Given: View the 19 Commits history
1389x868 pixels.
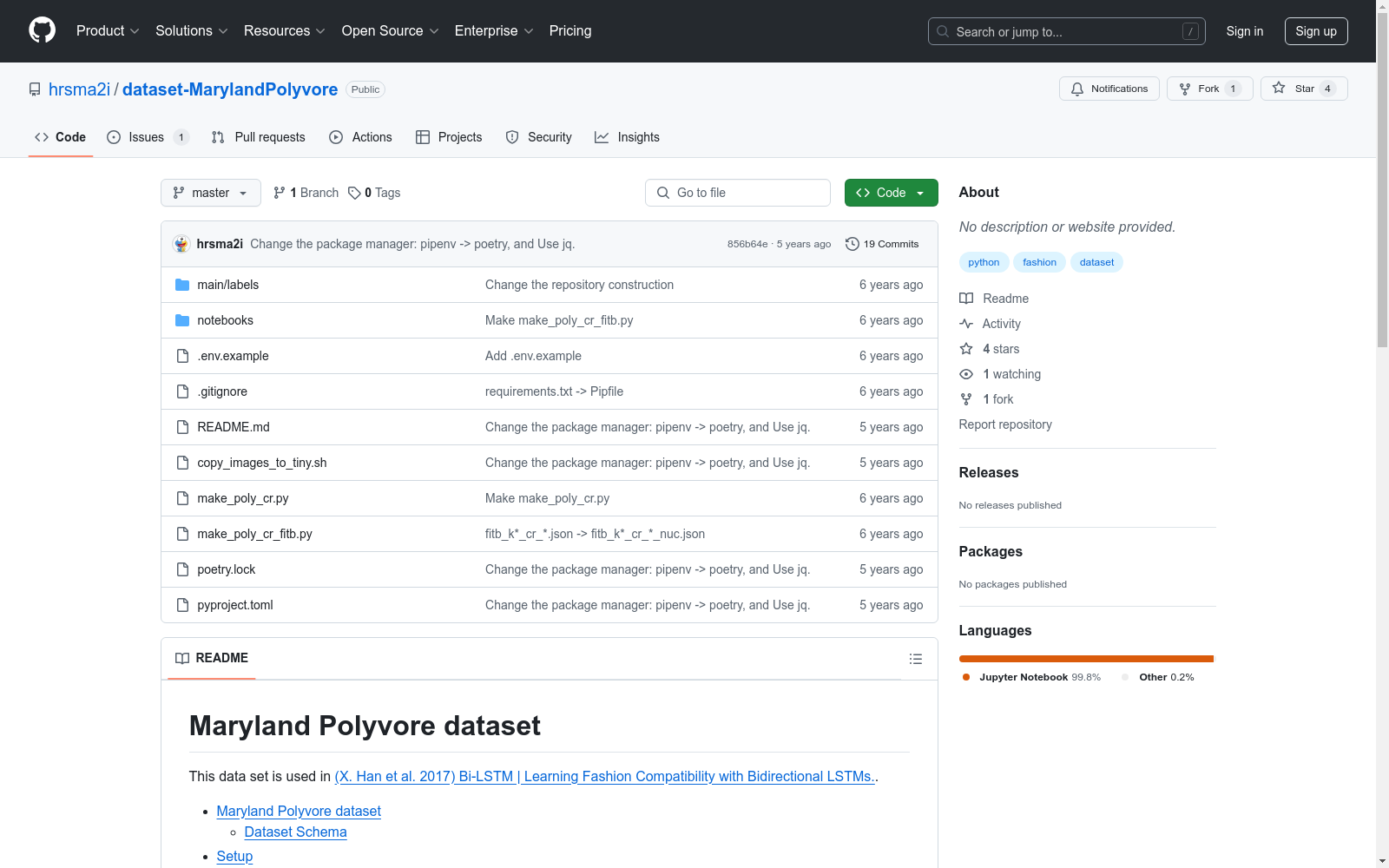Looking at the screenshot, I should 882,244.
